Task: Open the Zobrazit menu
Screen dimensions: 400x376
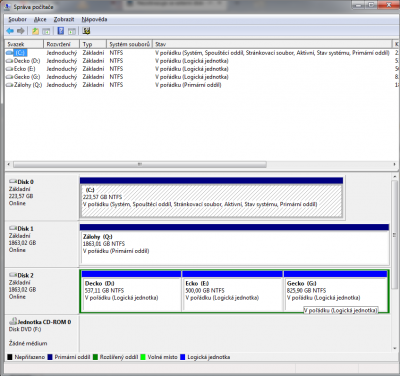Action: (64, 19)
